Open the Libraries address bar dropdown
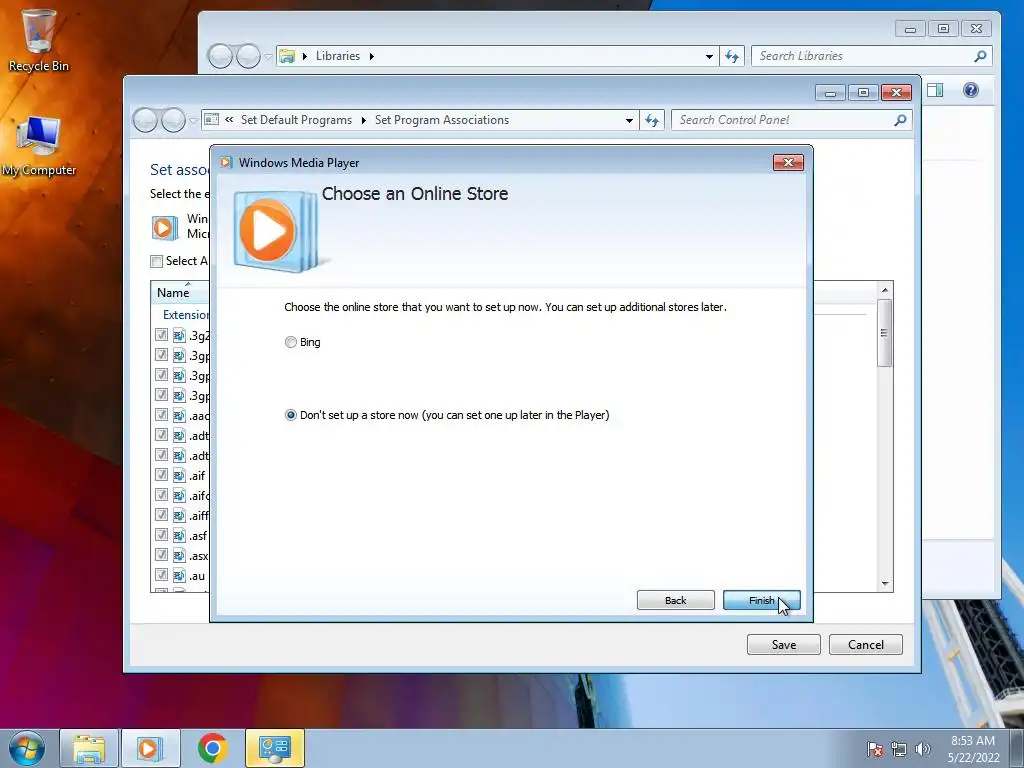 pos(709,57)
